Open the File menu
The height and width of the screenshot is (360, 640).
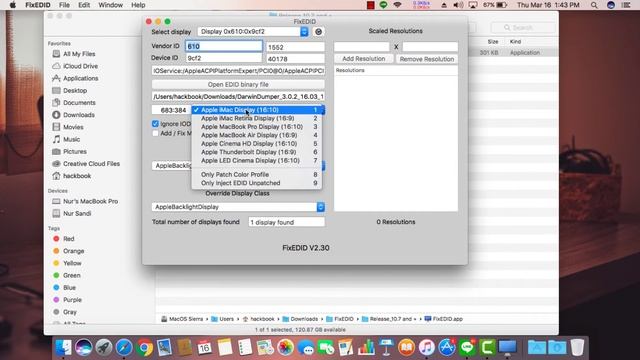tap(64, 5)
